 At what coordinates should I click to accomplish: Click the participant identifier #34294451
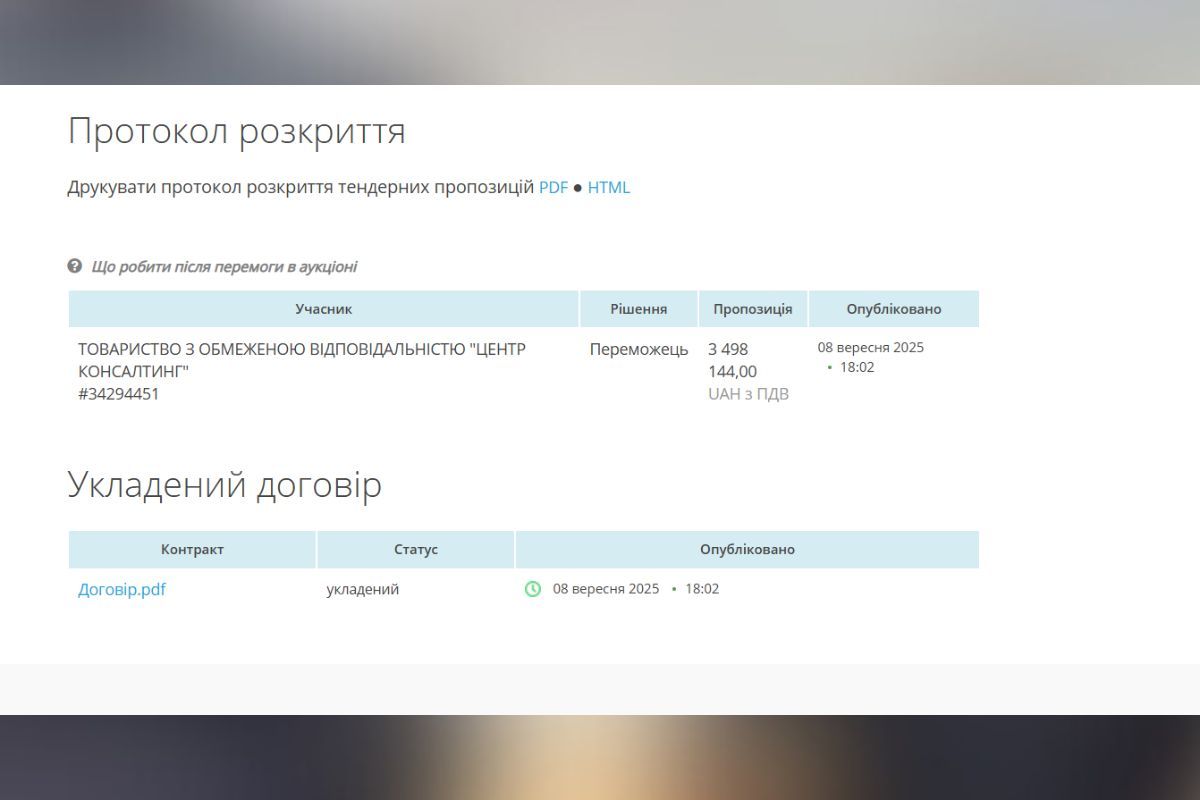[x=120, y=393]
